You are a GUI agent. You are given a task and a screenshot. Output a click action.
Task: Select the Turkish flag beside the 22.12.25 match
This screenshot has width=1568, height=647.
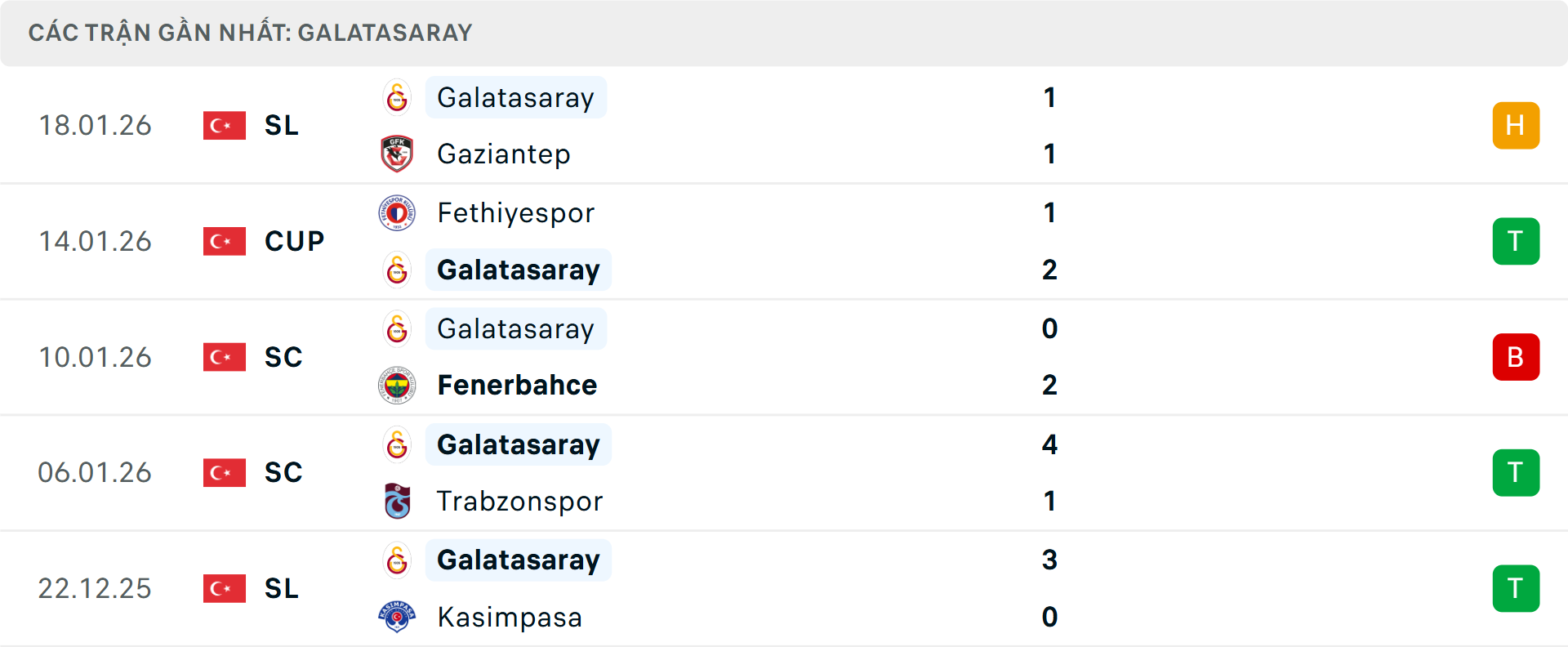(224, 588)
